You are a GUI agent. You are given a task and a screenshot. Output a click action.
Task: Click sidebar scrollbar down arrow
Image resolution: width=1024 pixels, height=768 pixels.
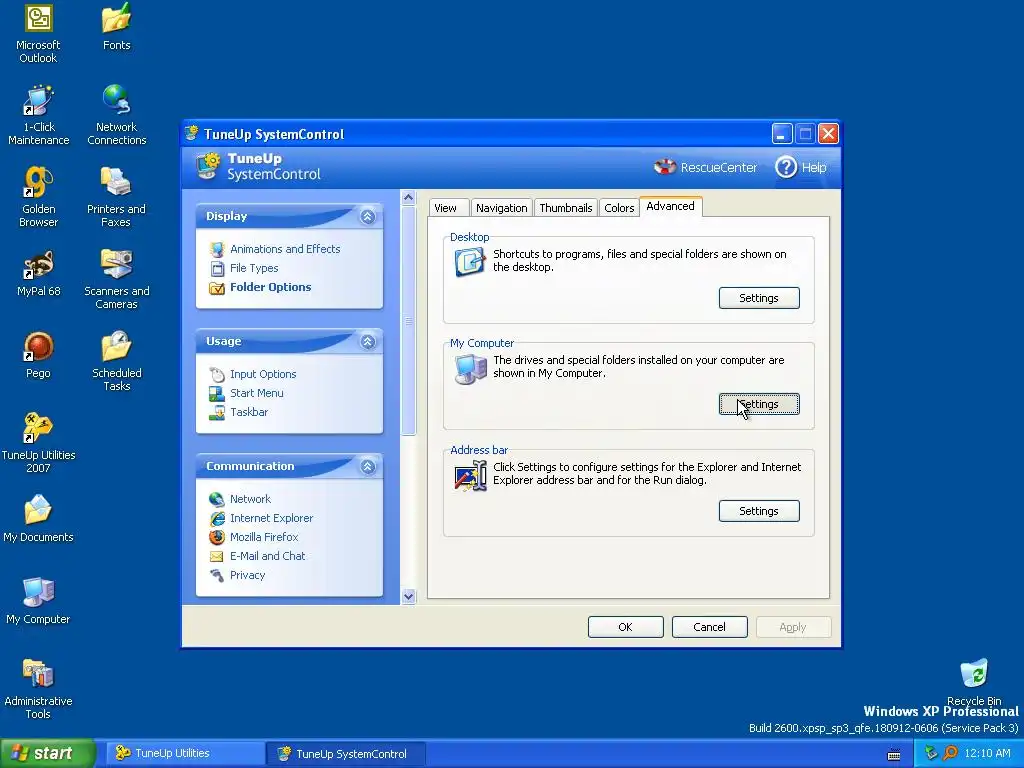pyautogui.click(x=408, y=596)
